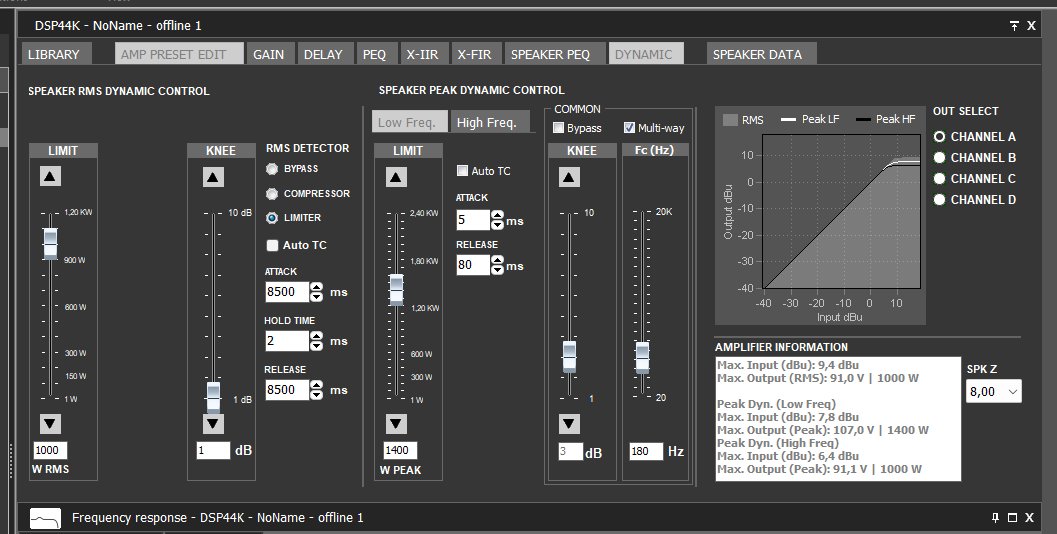Click the W RMS limit value field
The image size is (1057, 534).
[49, 451]
